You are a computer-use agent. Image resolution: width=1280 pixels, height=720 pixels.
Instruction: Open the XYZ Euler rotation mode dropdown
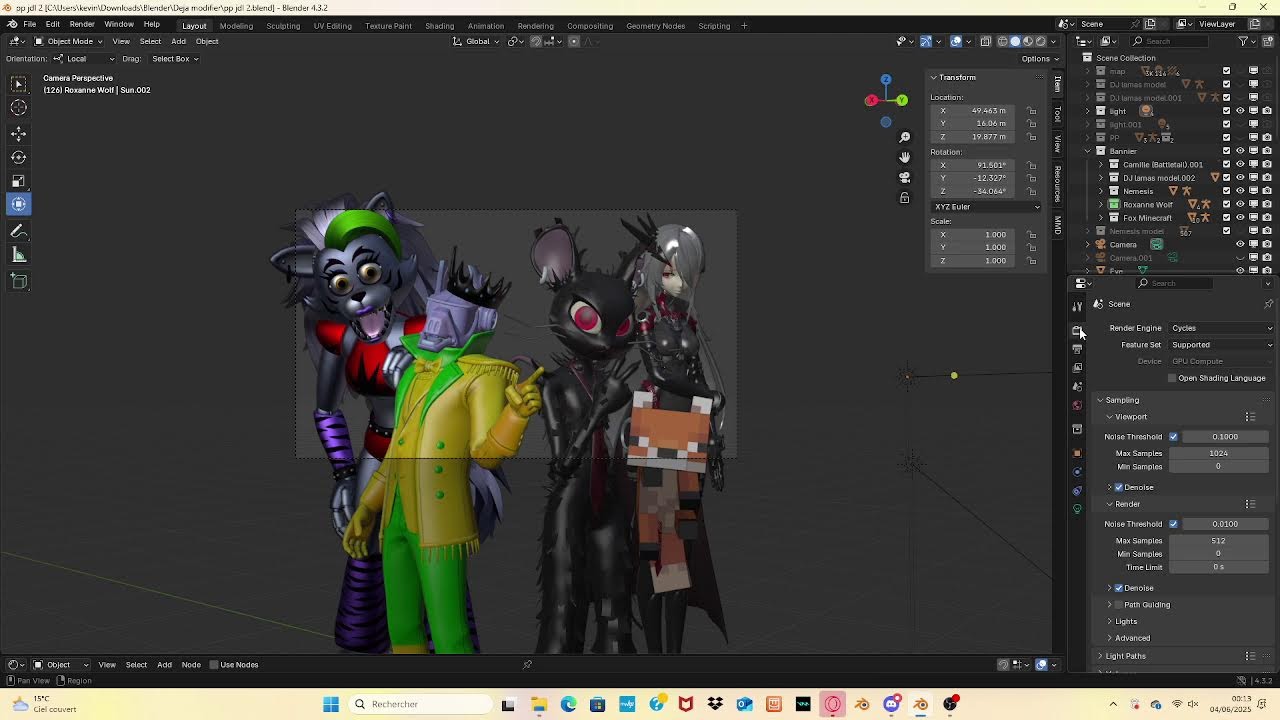click(x=986, y=207)
